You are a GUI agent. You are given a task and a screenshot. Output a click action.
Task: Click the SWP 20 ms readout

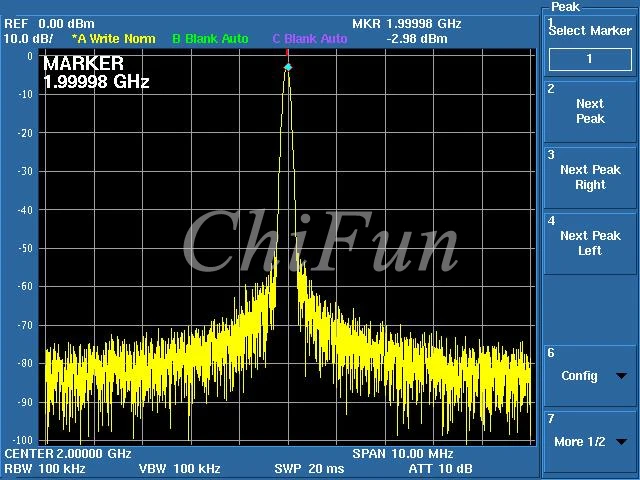click(309, 469)
